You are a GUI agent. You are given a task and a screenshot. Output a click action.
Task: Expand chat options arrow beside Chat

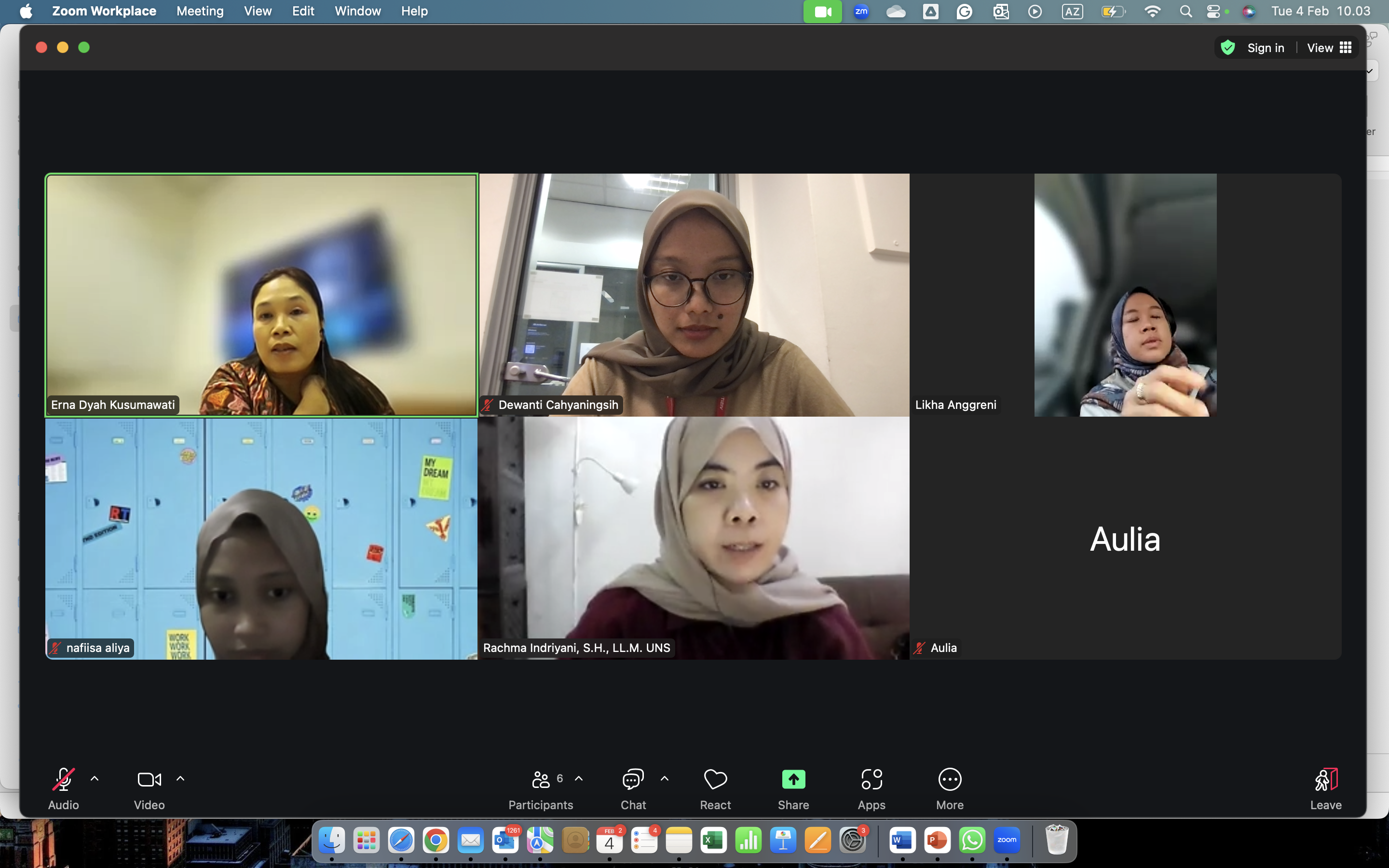[x=665, y=779]
